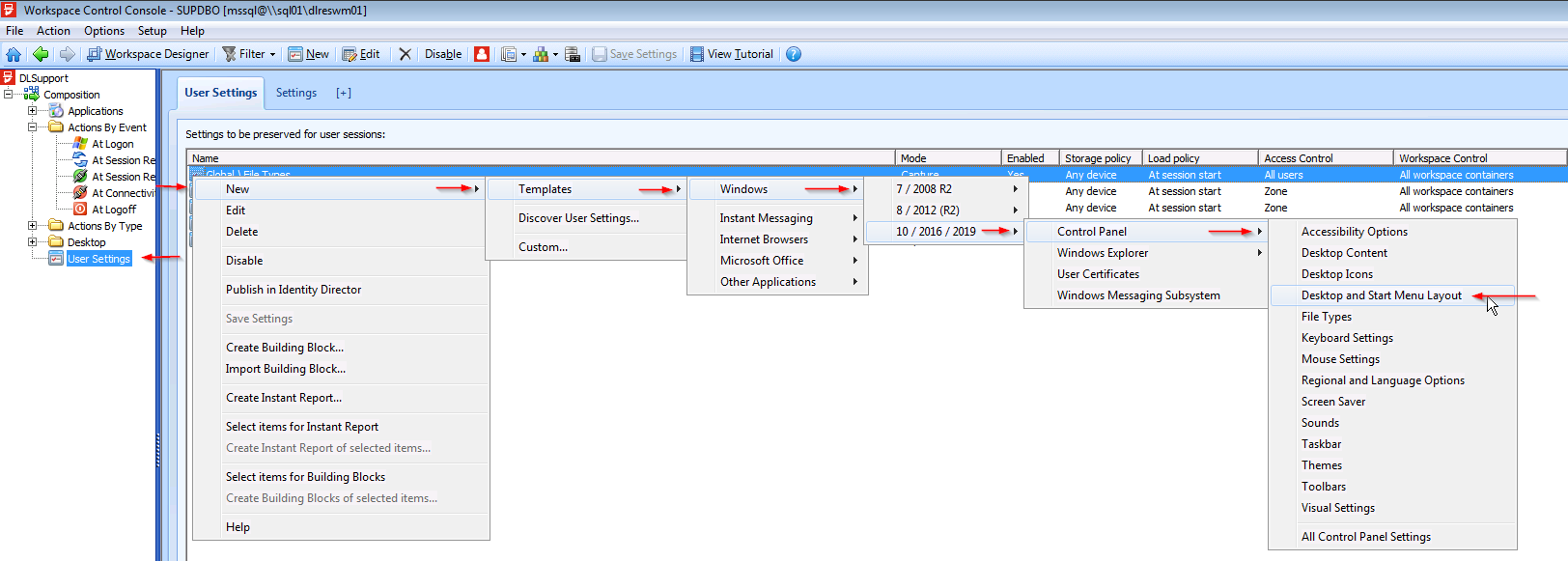Select Desktop and Start Menu Layout template
Screen dimensions: 1568x561
tap(1381, 295)
